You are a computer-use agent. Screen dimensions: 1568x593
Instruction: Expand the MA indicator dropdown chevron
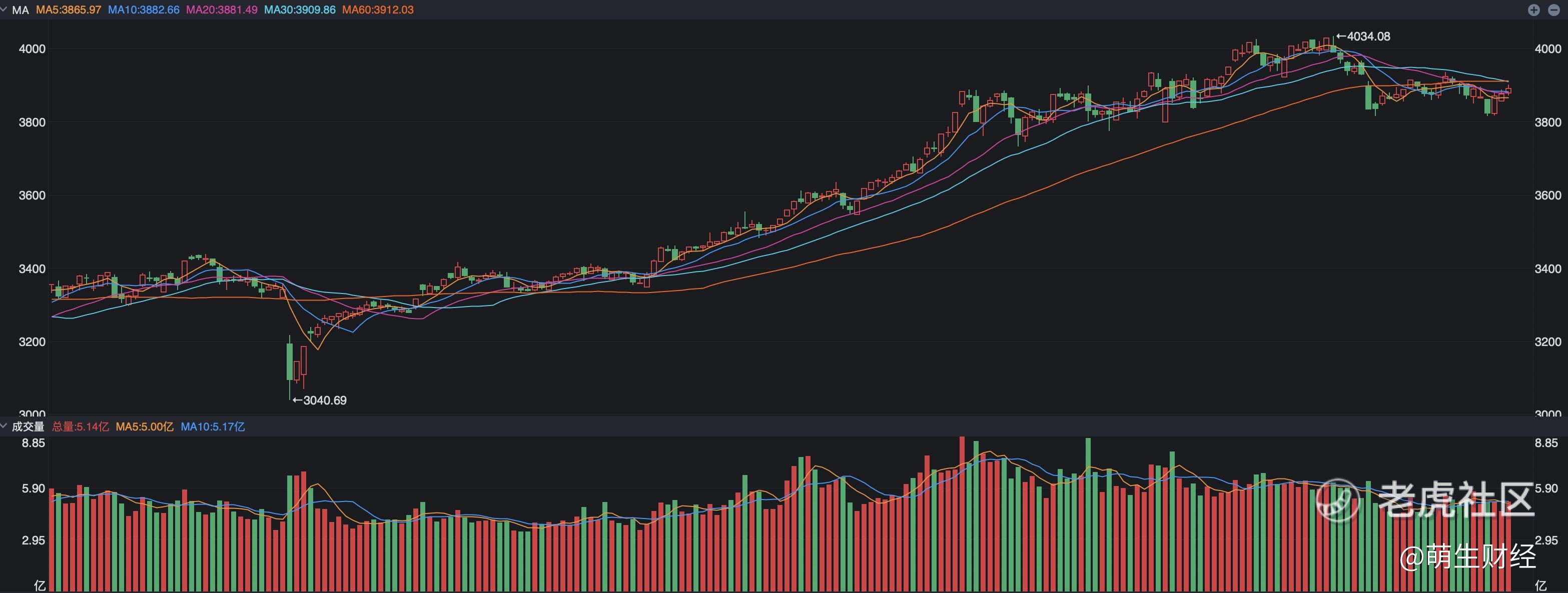click(5, 9)
